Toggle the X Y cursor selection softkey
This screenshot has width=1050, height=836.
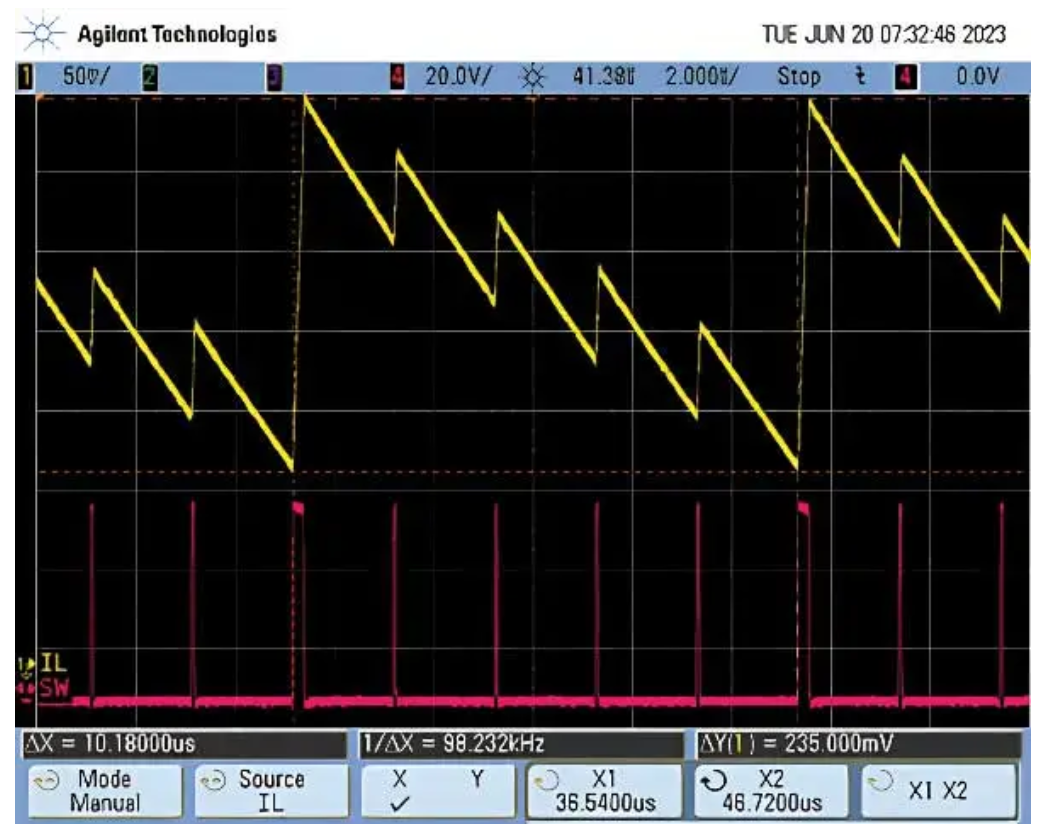tap(438, 791)
